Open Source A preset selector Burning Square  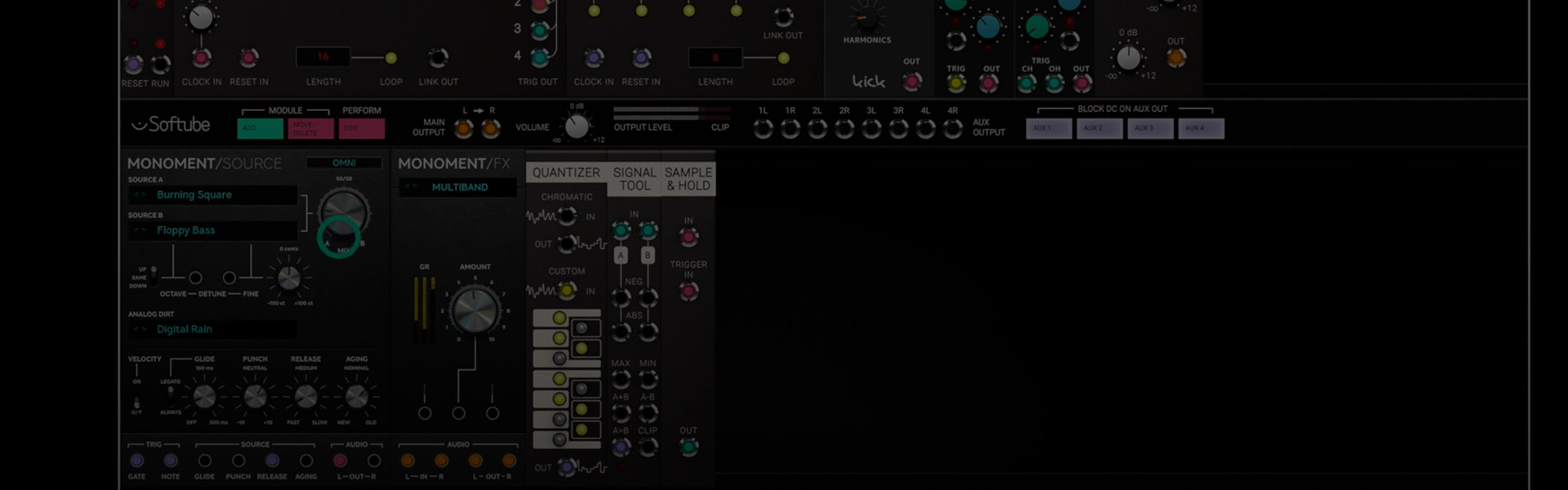pos(212,195)
